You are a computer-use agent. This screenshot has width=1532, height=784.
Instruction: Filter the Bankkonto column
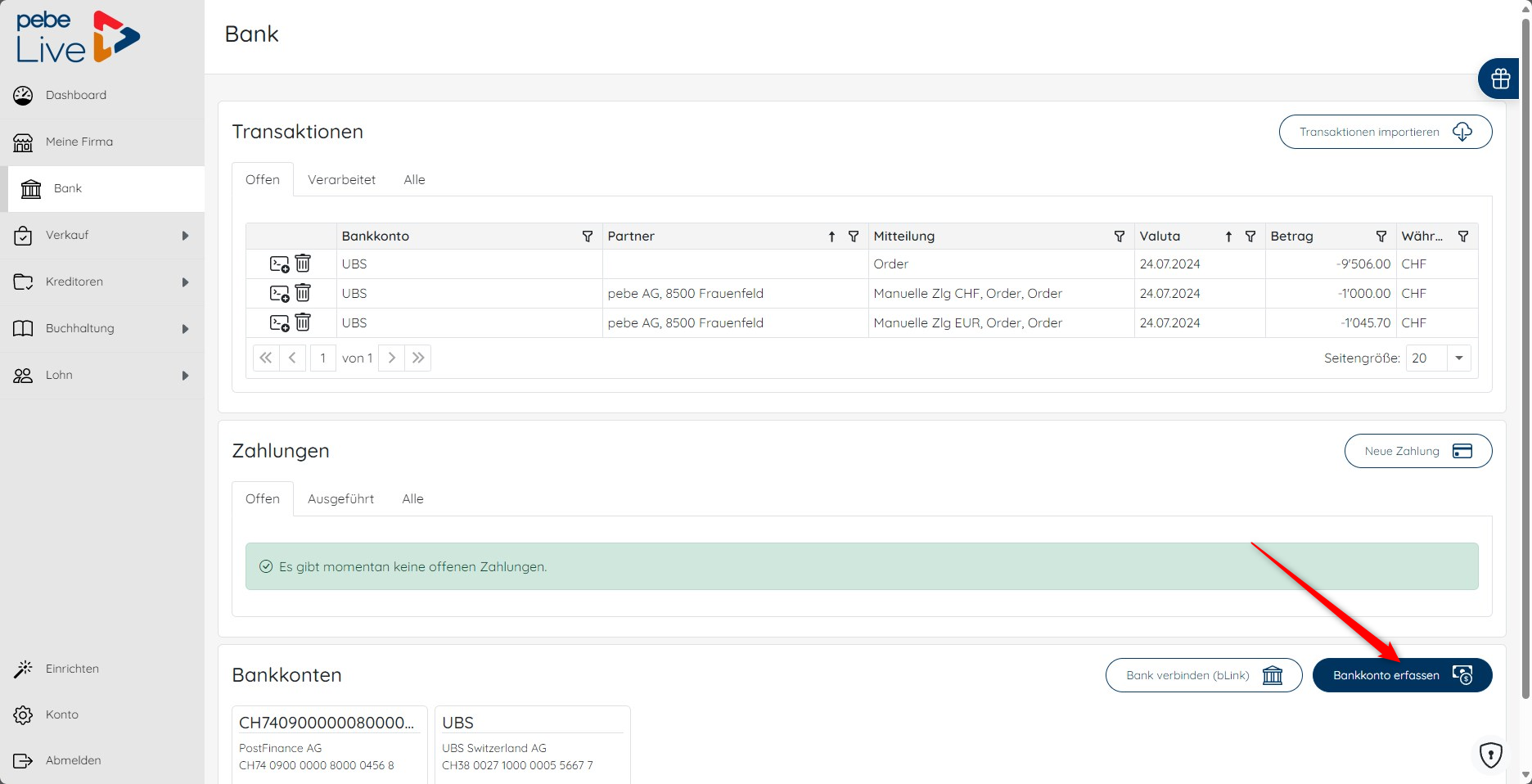[x=588, y=237]
